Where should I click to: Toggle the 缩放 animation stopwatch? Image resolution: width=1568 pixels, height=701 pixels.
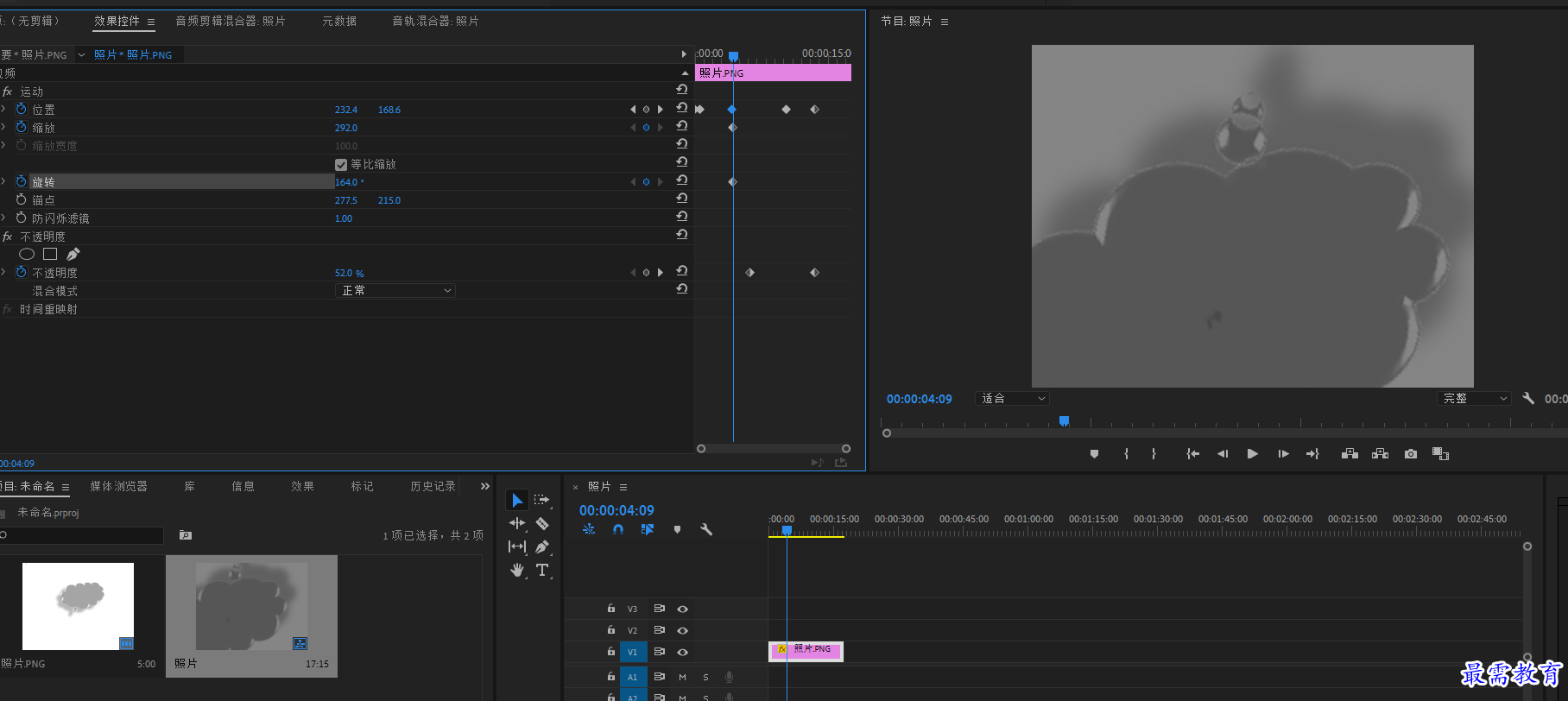point(21,127)
